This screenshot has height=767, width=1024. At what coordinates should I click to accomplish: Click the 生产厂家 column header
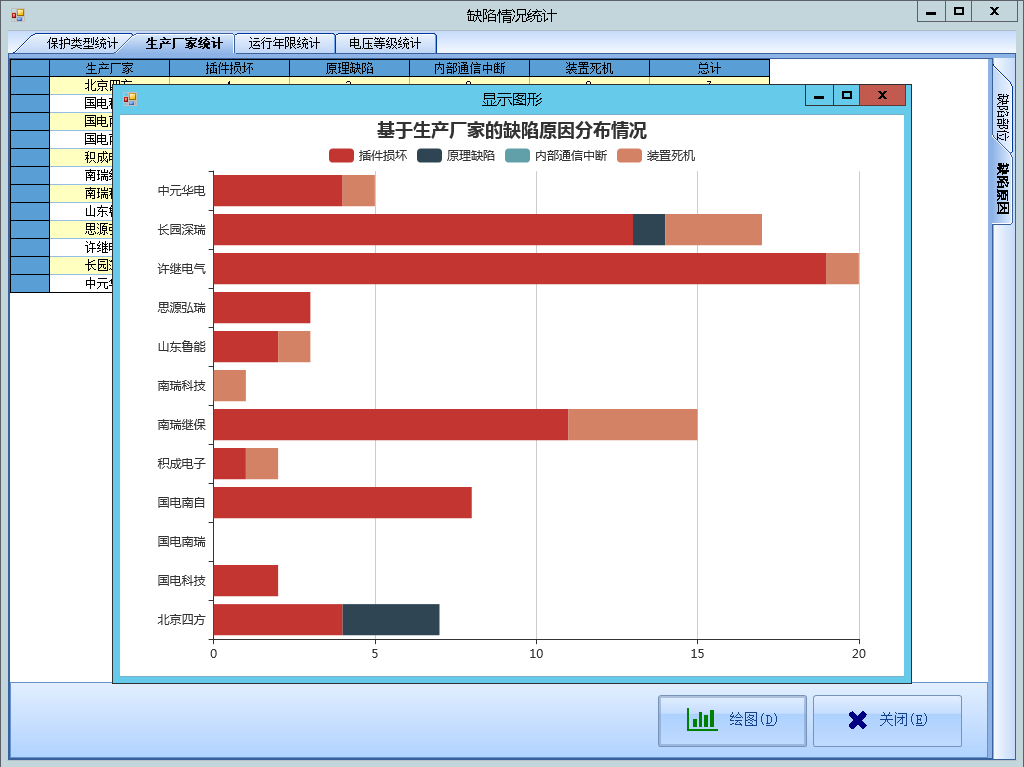(110, 68)
